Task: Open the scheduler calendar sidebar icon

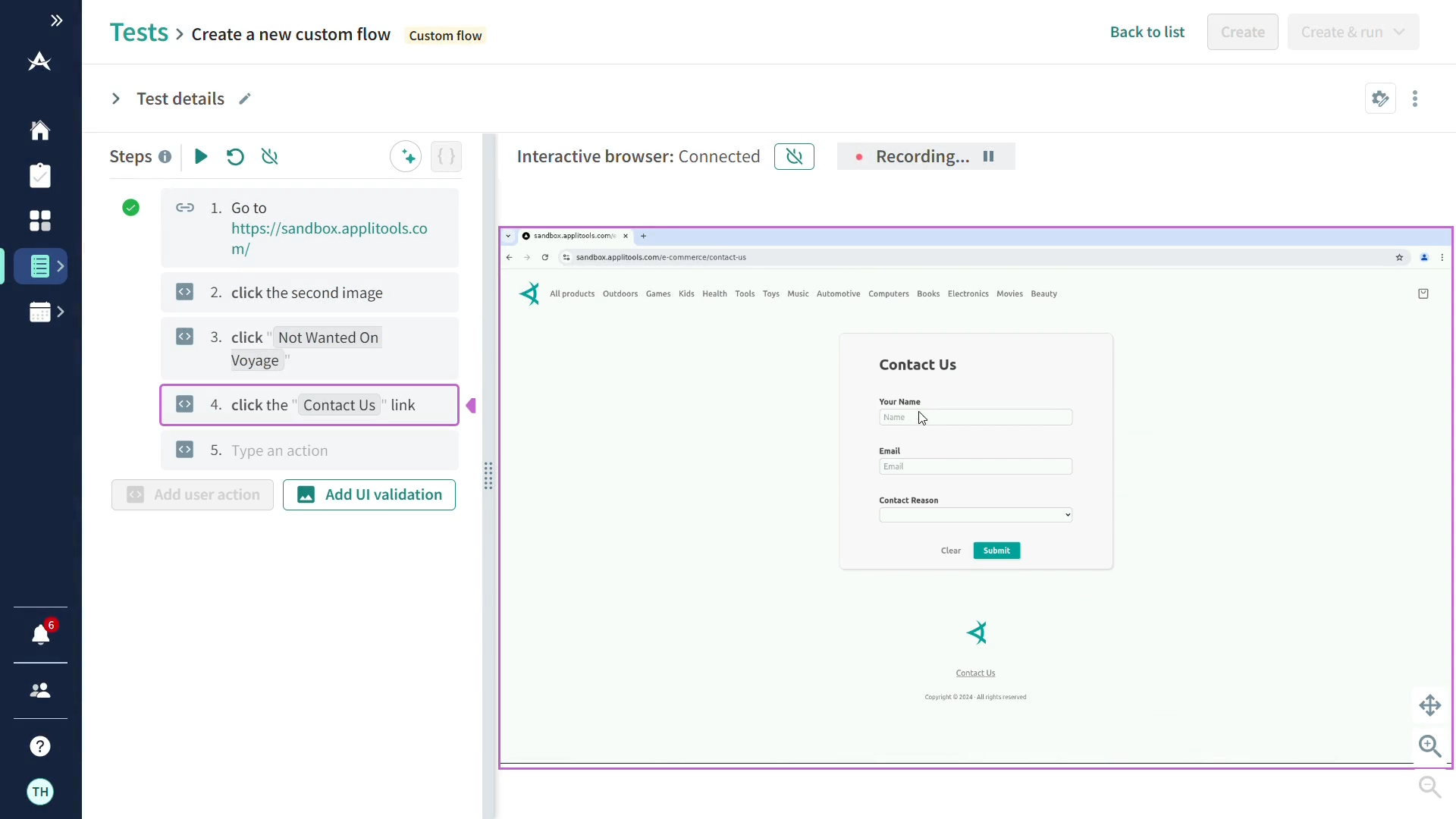Action: point(40,312)
